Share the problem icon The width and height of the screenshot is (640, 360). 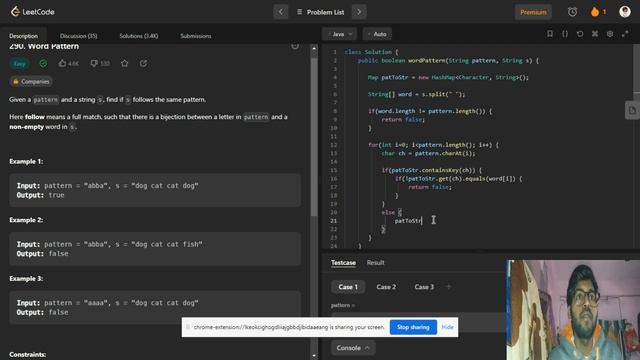coord(143,63)
